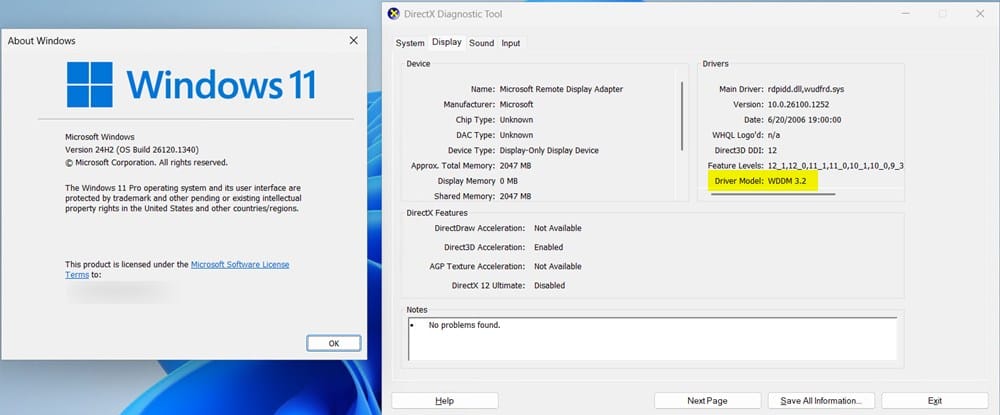Click inside the Notes text box
This screenshot has width=1000, height=415.
pyautogui.click(x=652, y=339)
